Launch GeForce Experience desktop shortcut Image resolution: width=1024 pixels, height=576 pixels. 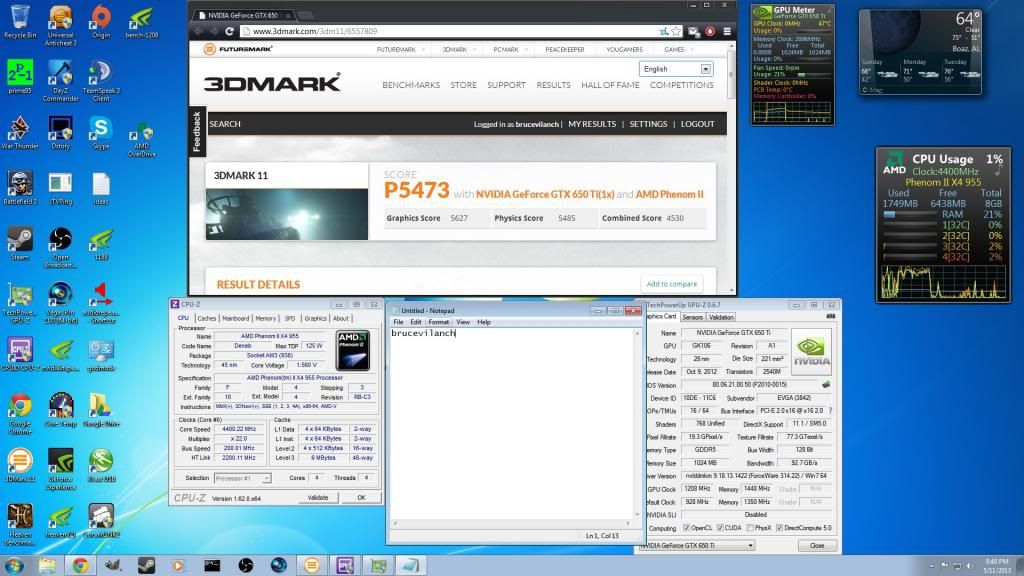click(60, 469)
